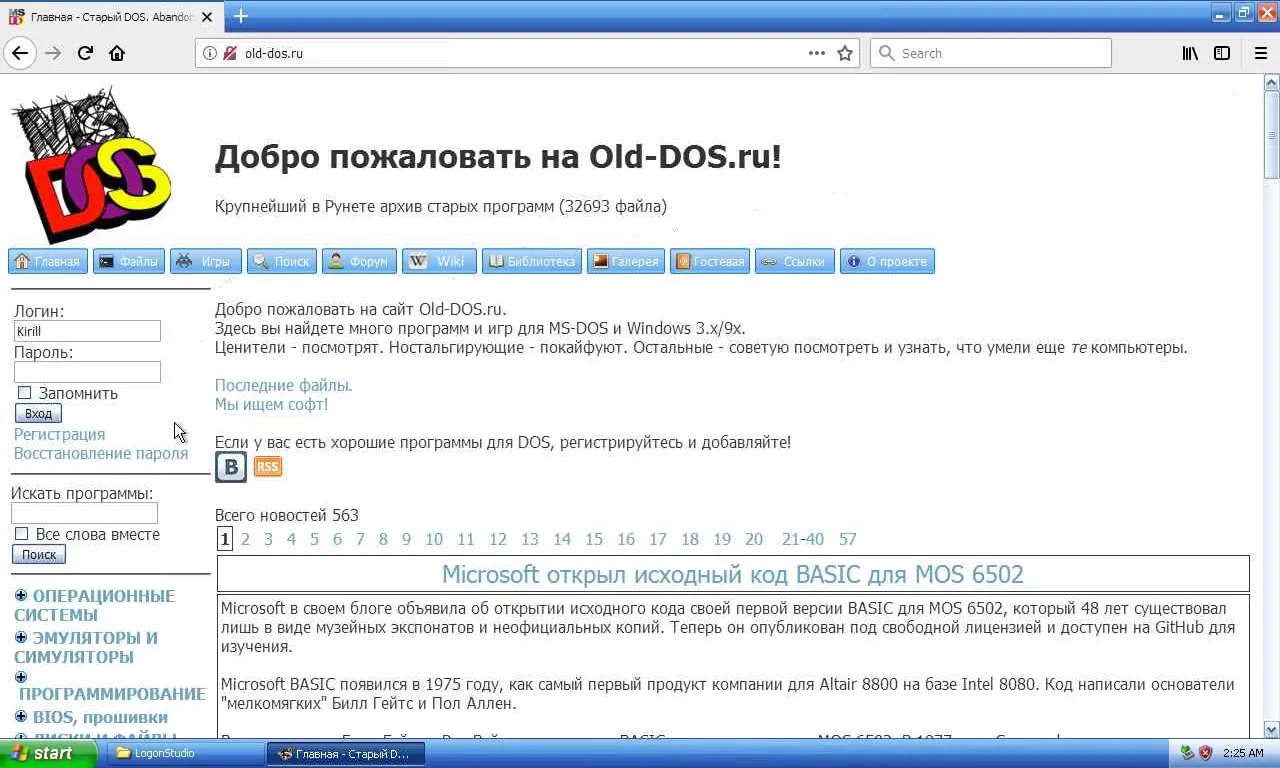Enable the Все слова вместе checkbox

click(x=22, y=534)
